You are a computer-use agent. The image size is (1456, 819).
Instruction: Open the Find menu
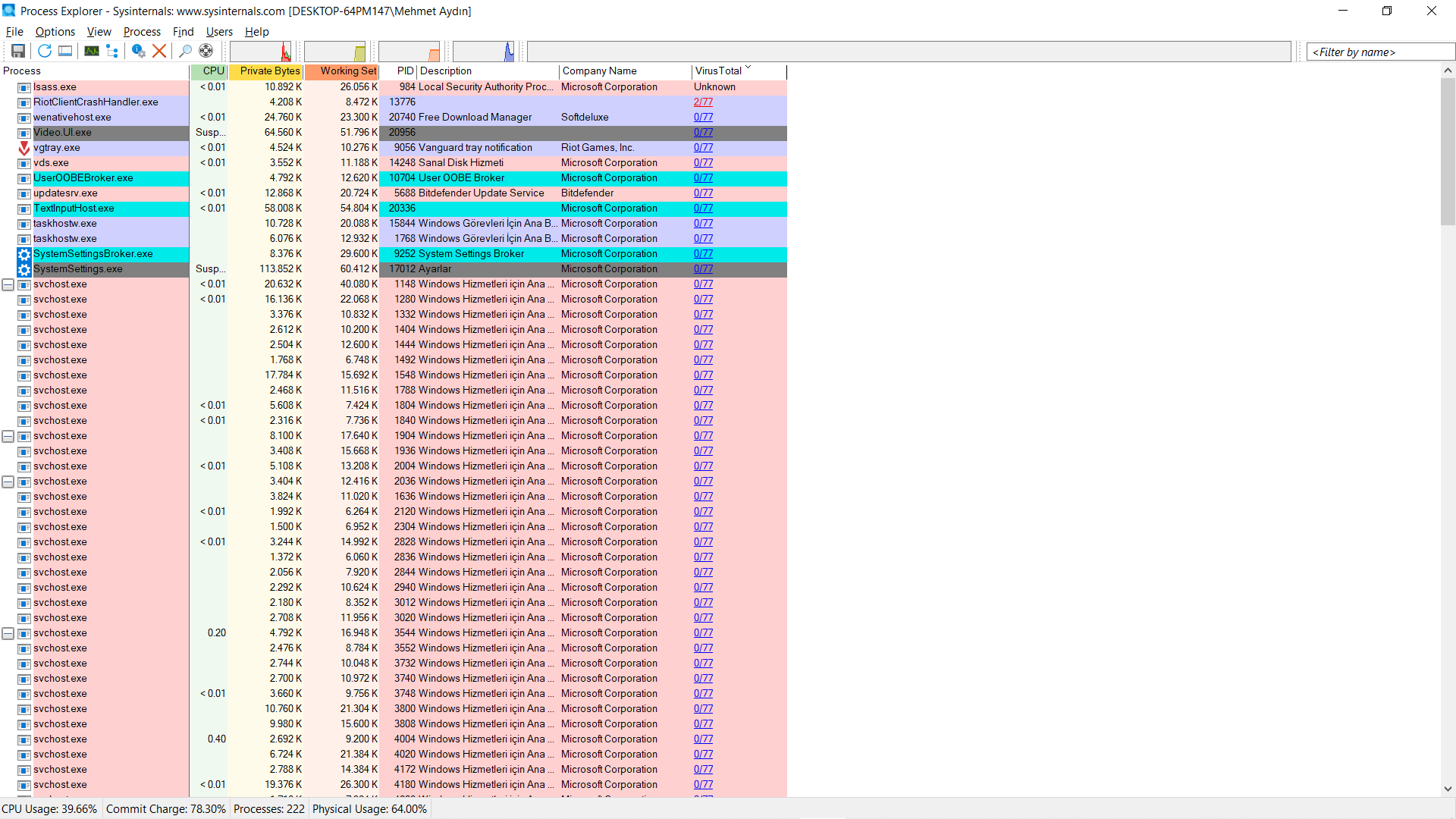[184, 32]
